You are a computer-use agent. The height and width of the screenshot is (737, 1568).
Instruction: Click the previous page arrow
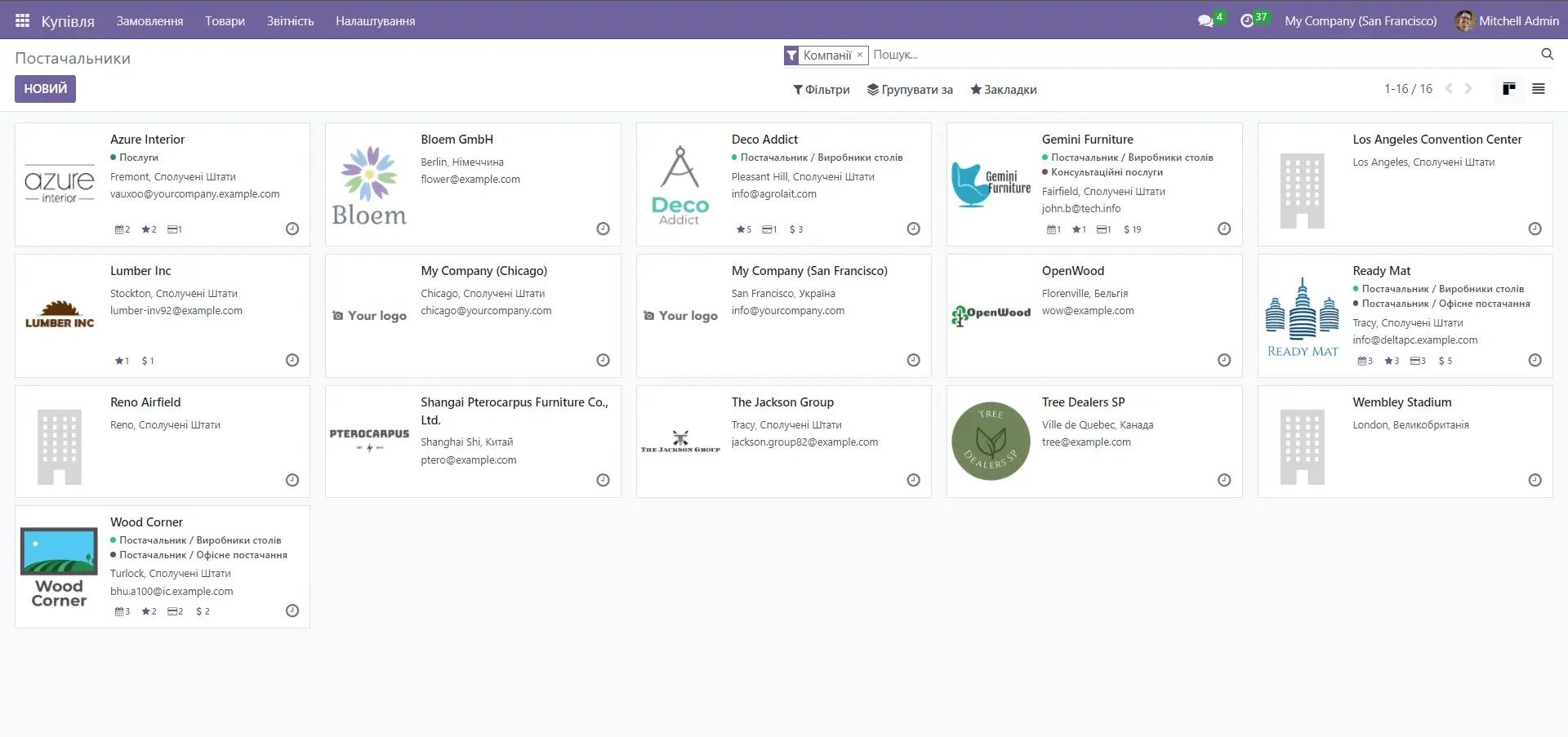click(1449, 89)
